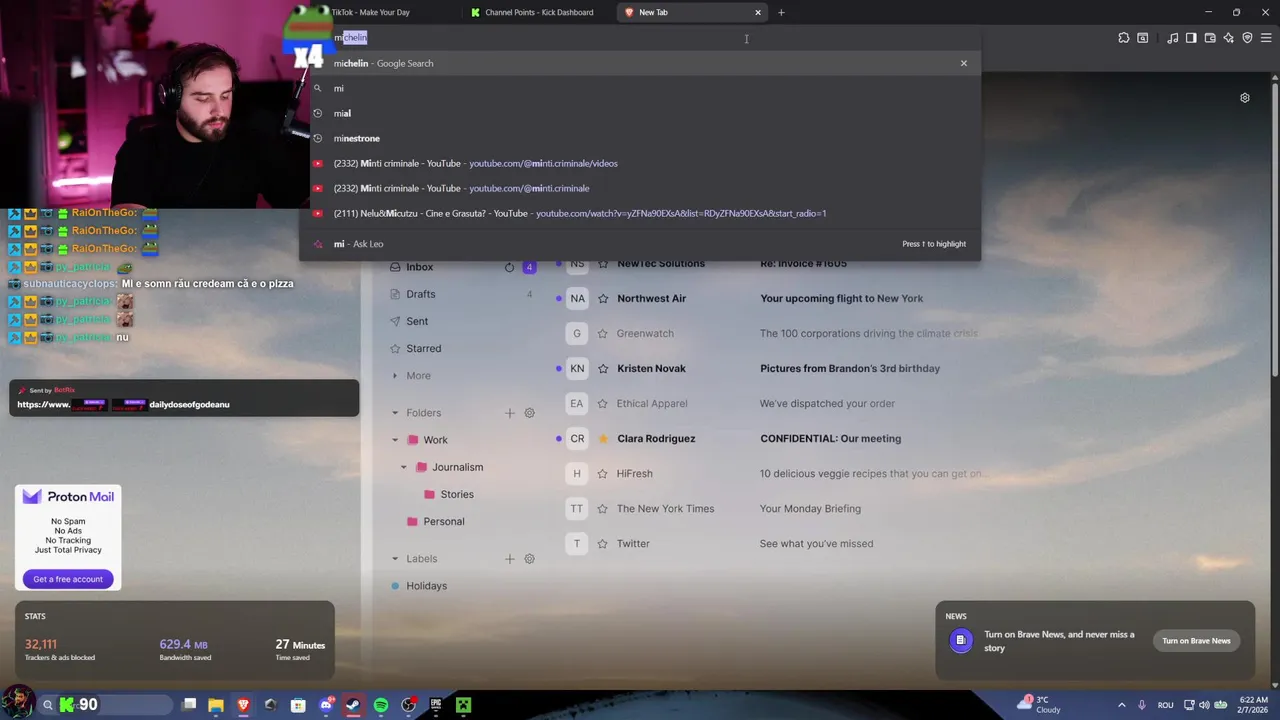Open Pictures from Brandon's 3rd birthday email
This screenshot has height=720, width=1280.
pyautogui.click(x=850, y=368)
